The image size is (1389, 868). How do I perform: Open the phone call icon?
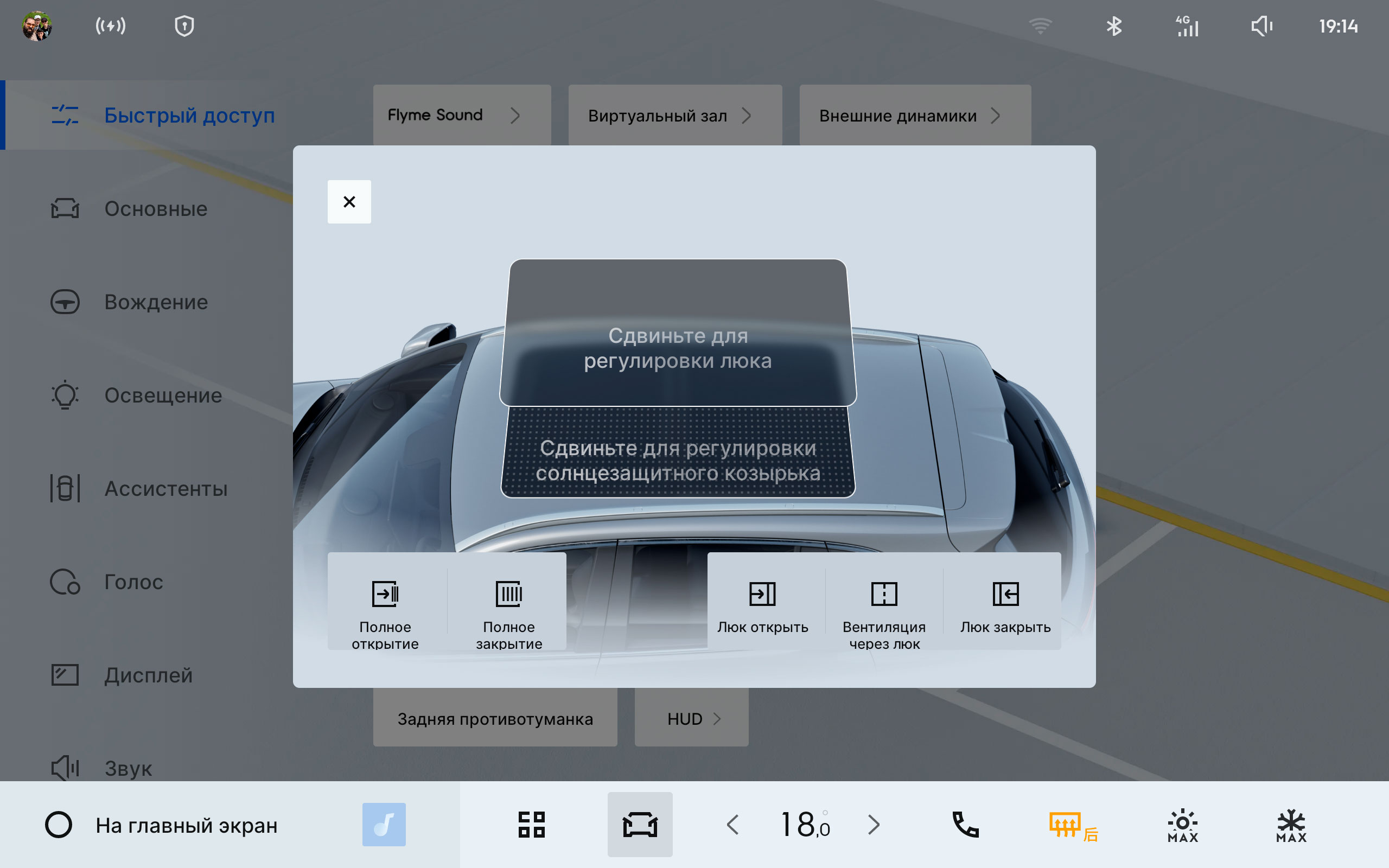tap(965, 825)
